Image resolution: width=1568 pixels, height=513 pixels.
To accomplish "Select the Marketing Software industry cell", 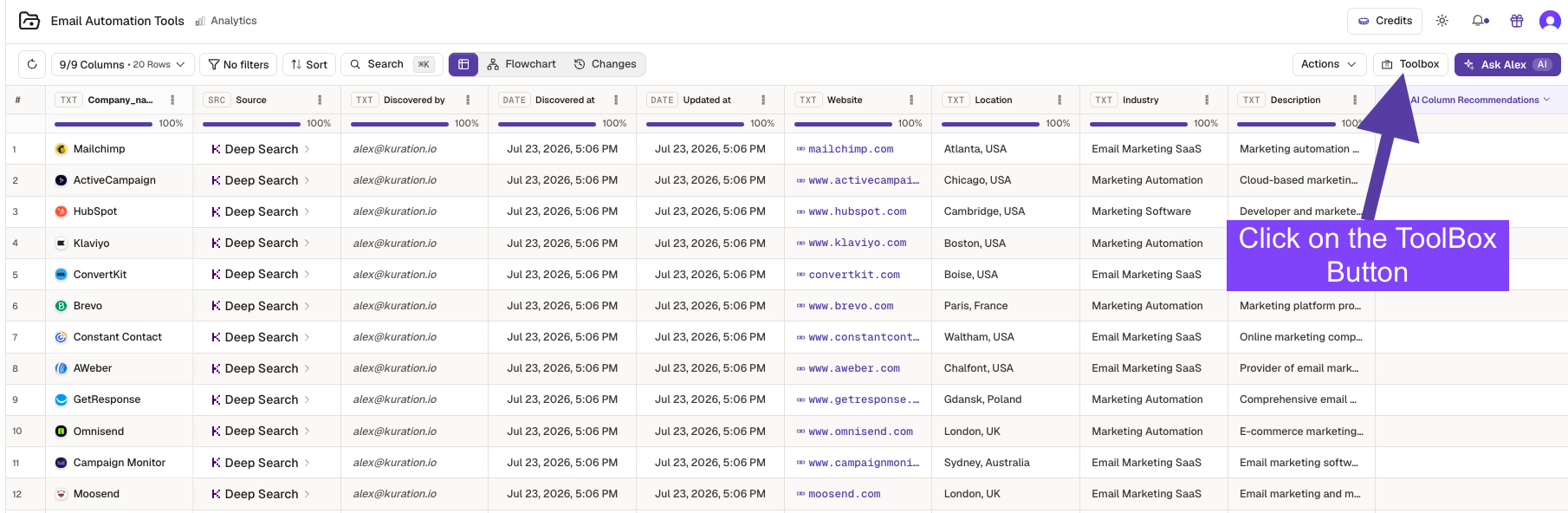I will tap(1154, 211).
